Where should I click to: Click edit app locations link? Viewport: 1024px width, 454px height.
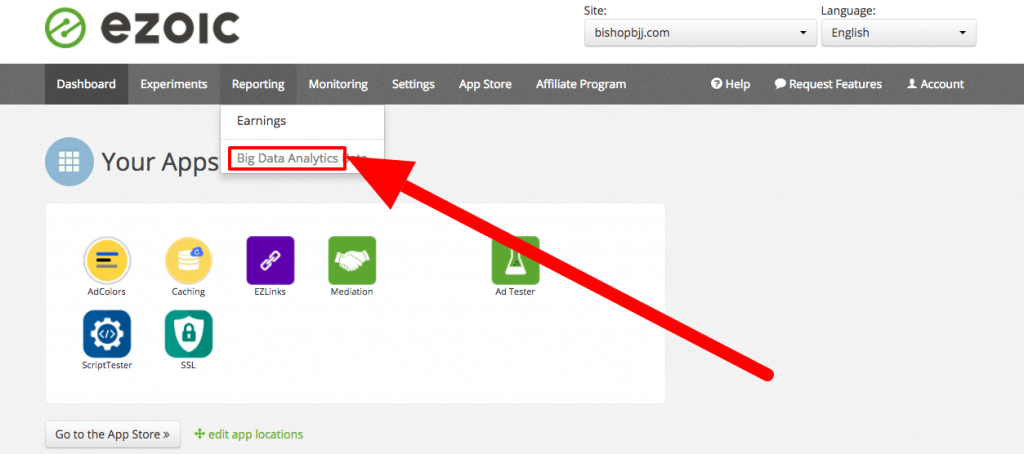249,434
